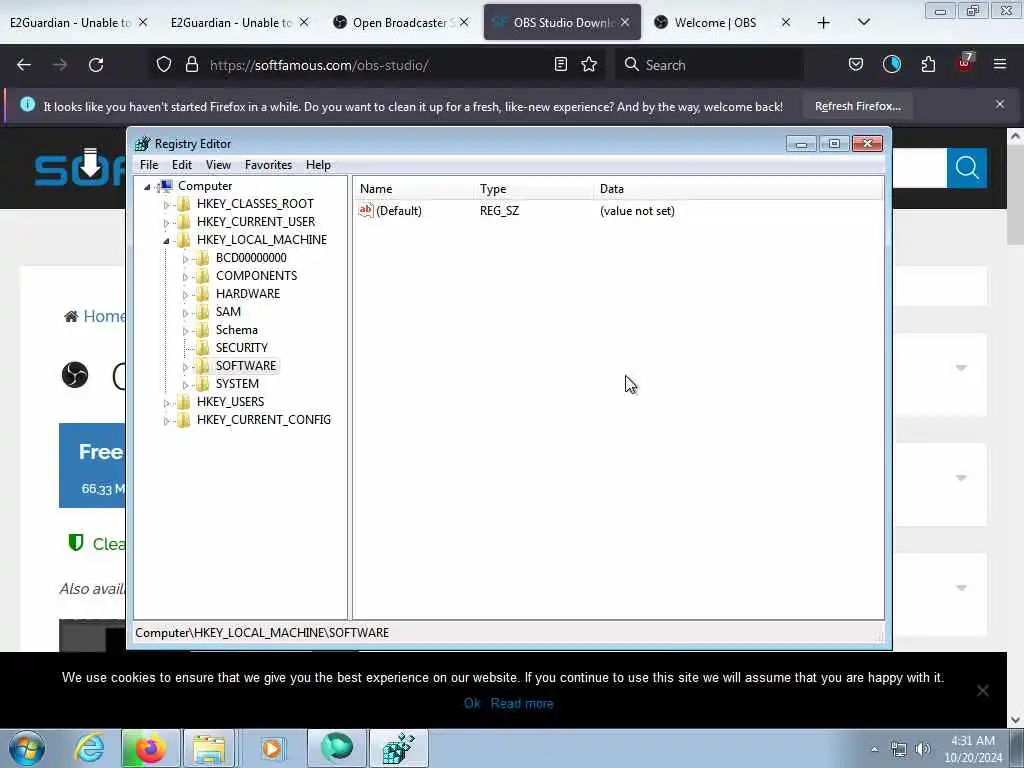Expand the HARDWARE key

[x=185, y=295]
